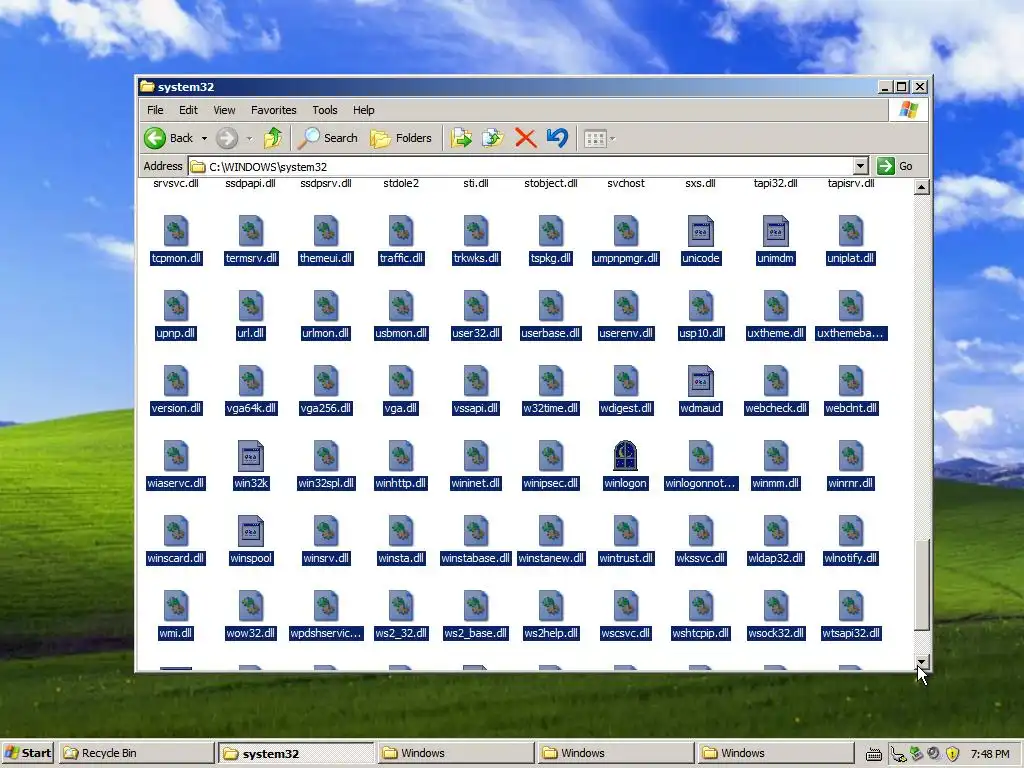Screen dimensions: 1024x768
Task: Click the winstabase.dll file name
Action: tap(476, 558)
